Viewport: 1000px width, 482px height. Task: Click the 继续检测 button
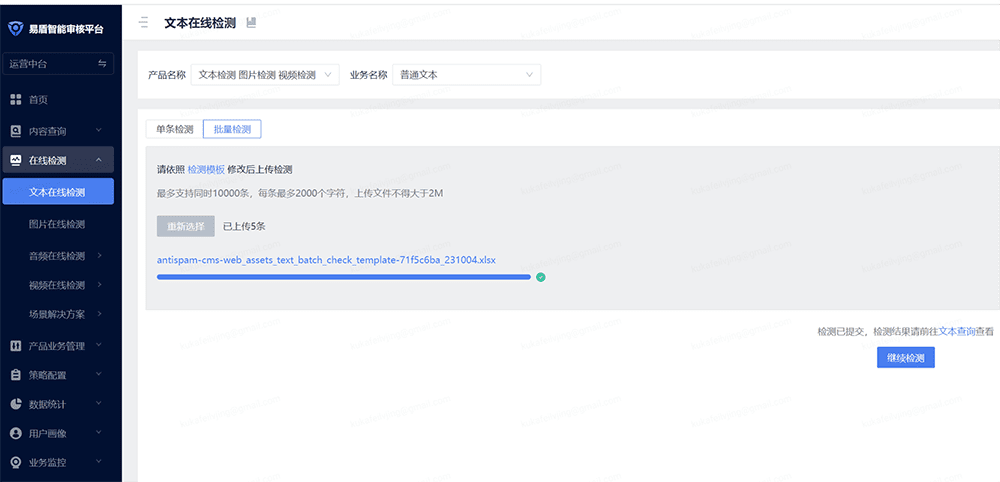click(905, 358)
